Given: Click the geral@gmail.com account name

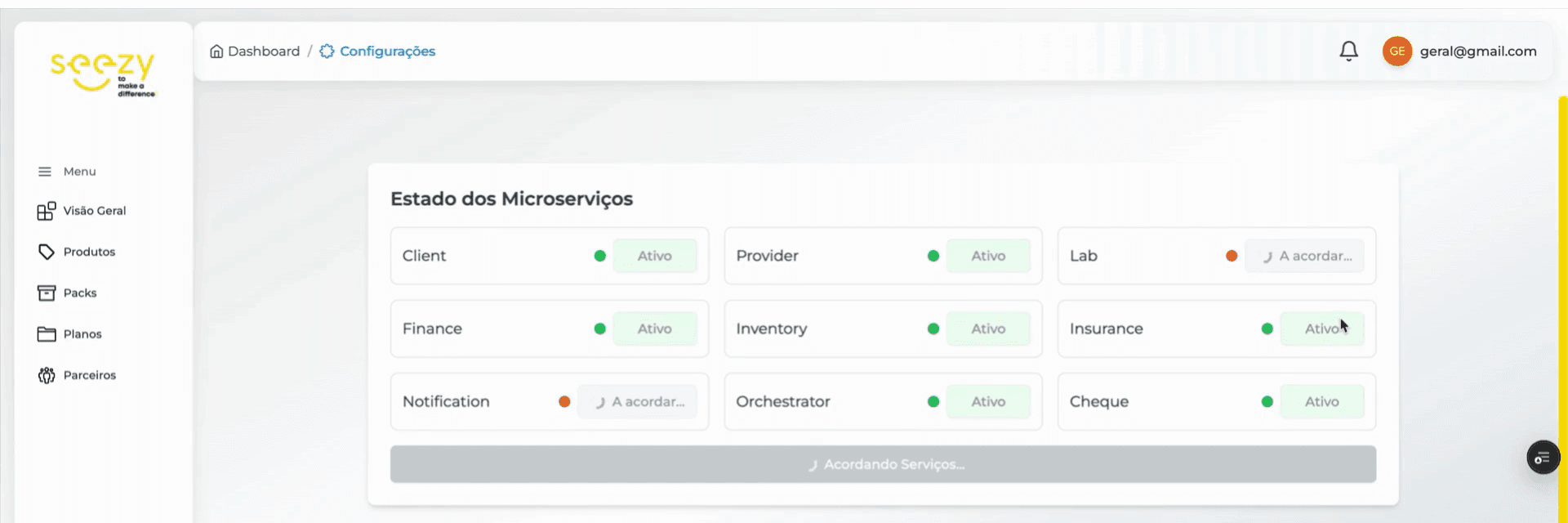Looking at the screenshot, I should coord(1478,51).
